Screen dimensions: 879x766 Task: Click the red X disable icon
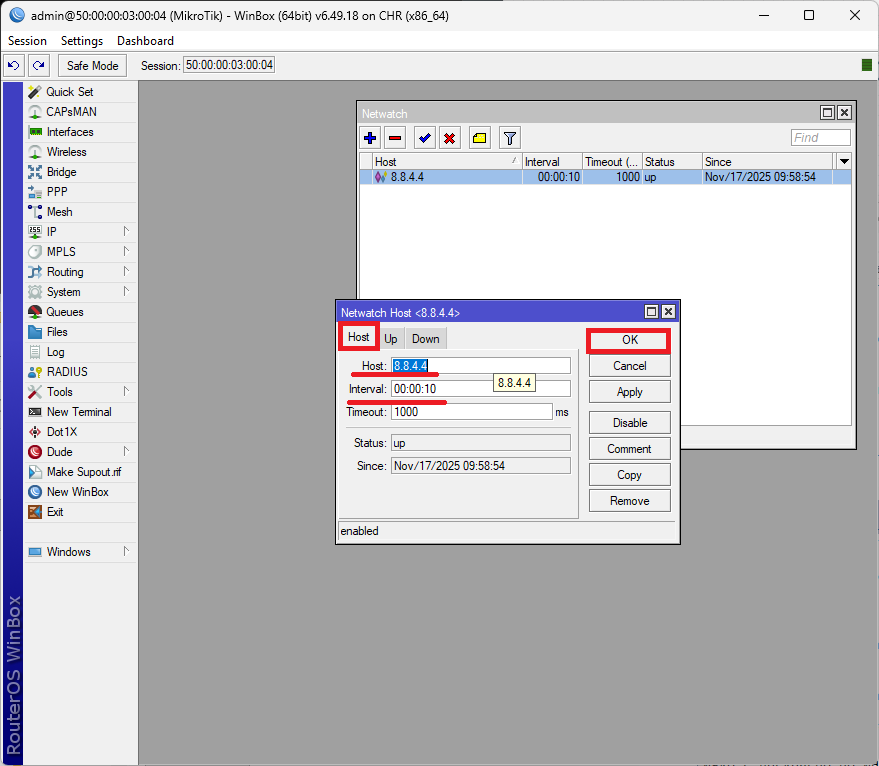point(450,138)
